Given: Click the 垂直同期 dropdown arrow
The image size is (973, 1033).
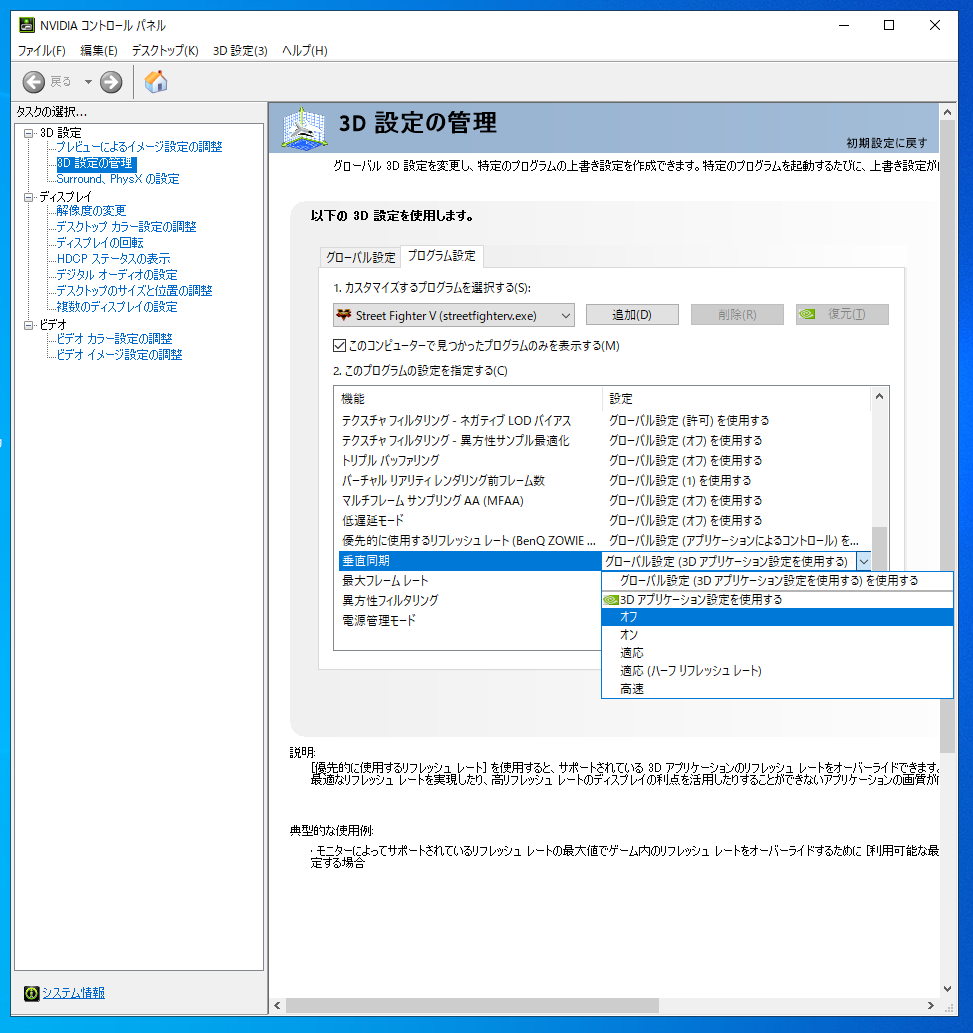Looking at the screenshot, I should click(864, 561).
